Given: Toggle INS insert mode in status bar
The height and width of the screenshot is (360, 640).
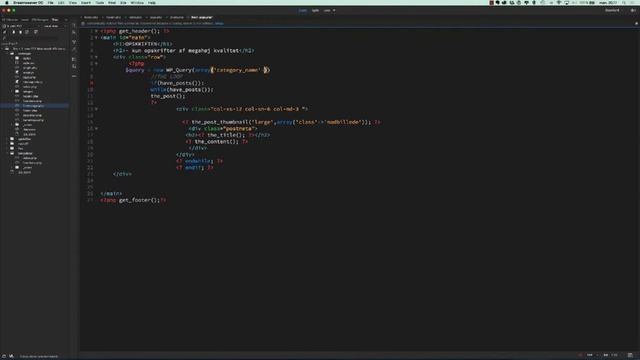Looking at the screenshot, I should click(x=606, y=355).
